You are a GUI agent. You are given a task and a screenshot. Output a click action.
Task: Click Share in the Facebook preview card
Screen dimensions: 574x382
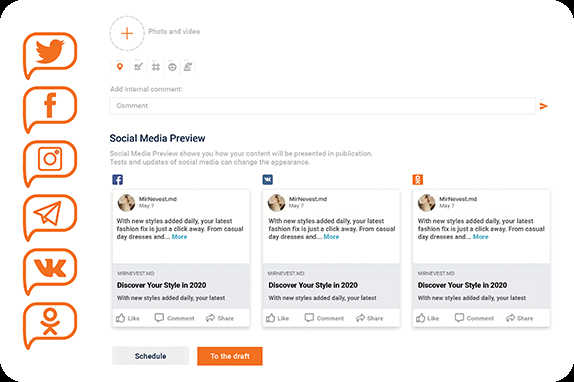click(x=220, y=318)
